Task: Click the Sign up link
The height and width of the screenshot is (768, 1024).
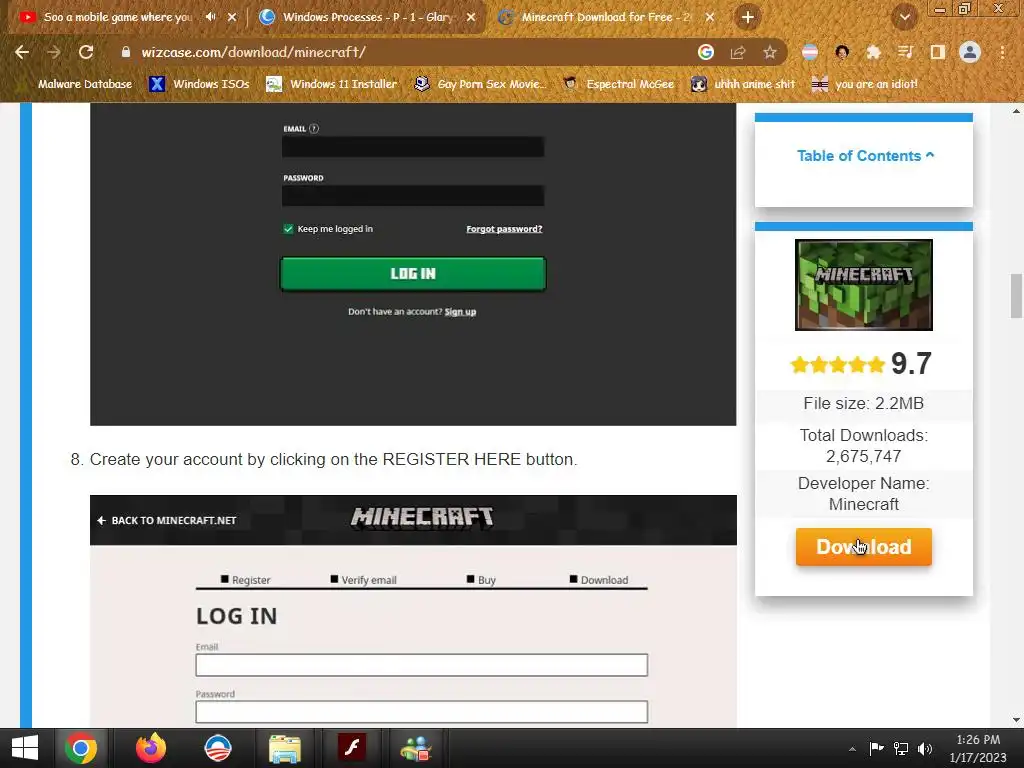Action: click(460, 312)
